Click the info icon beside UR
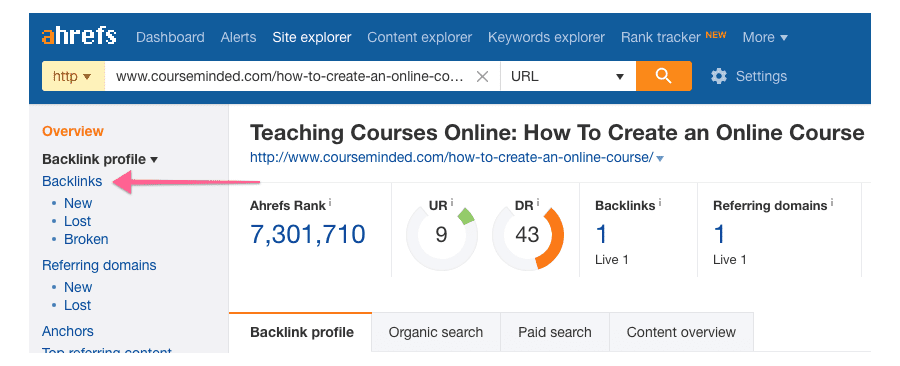Viewport: 900px width, 366px height. click(452, 203)
